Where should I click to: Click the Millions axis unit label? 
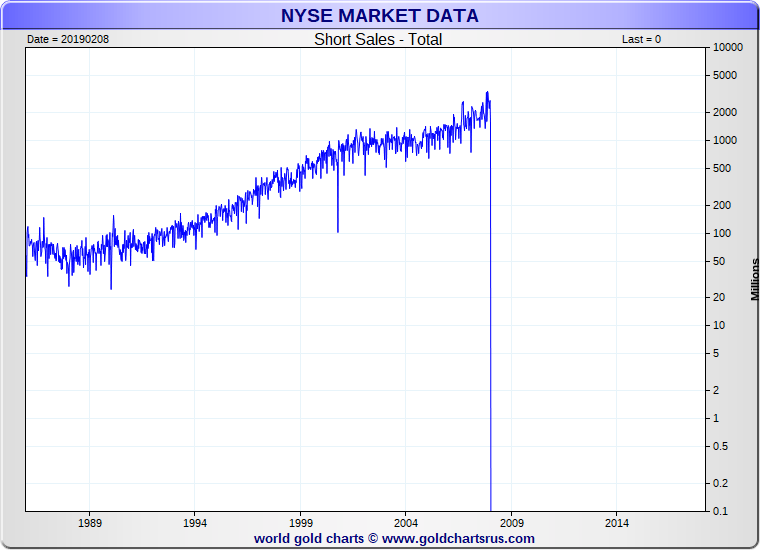click(755, 280)
